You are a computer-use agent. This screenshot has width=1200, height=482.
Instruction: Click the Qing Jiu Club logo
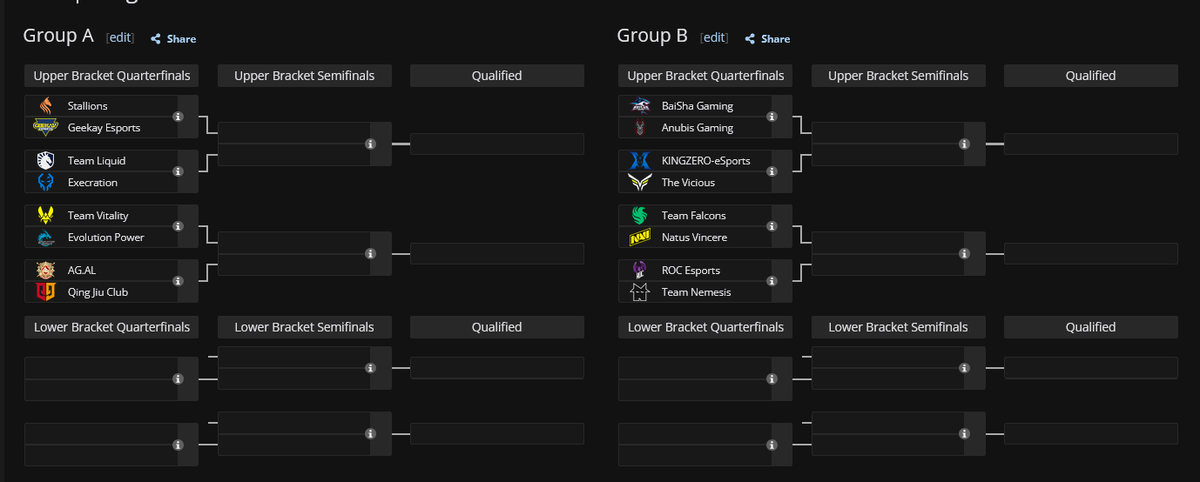click(45, 293)
